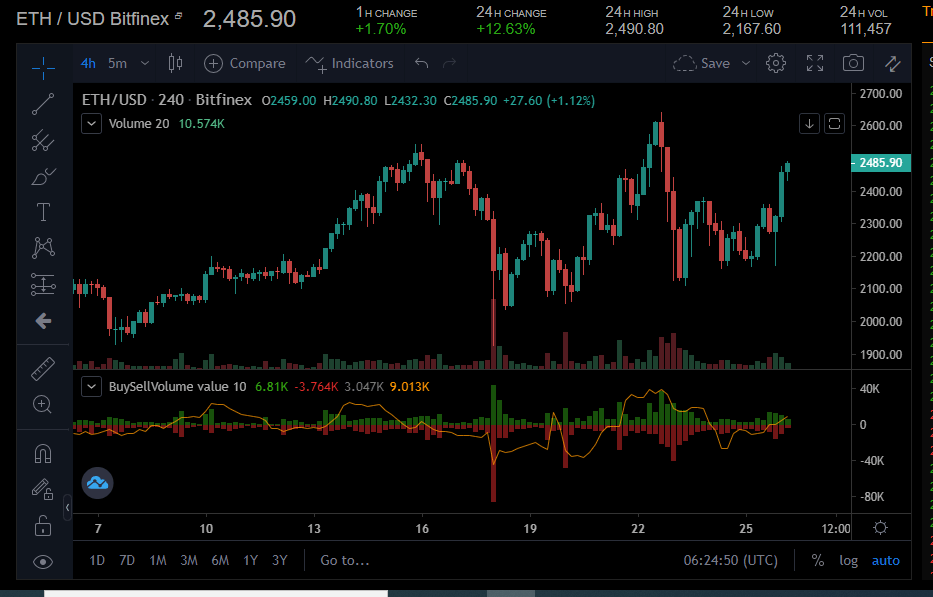Click the down arrow button on chart pane

[x=809, y=124]
